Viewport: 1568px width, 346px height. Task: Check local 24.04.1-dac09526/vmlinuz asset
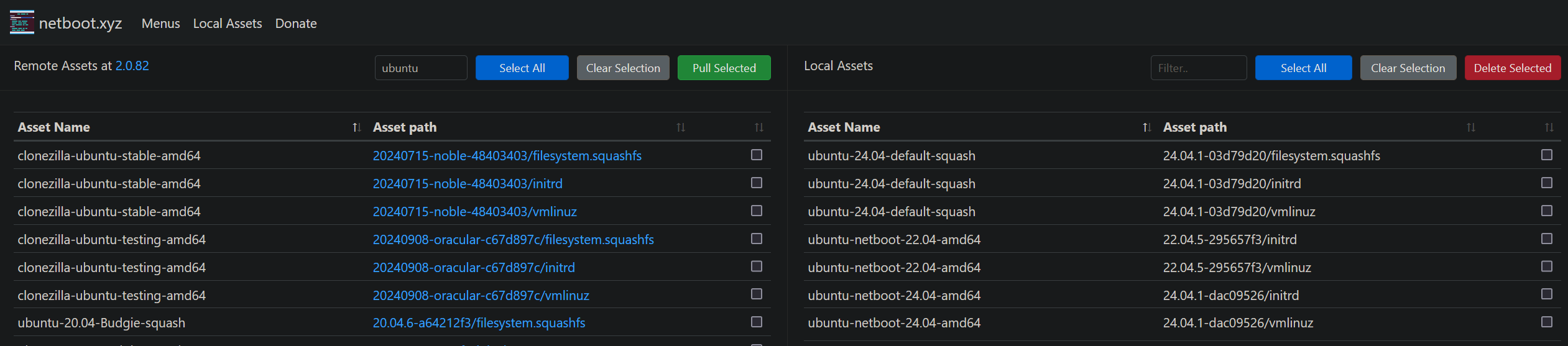click(x=1547, y=322)
